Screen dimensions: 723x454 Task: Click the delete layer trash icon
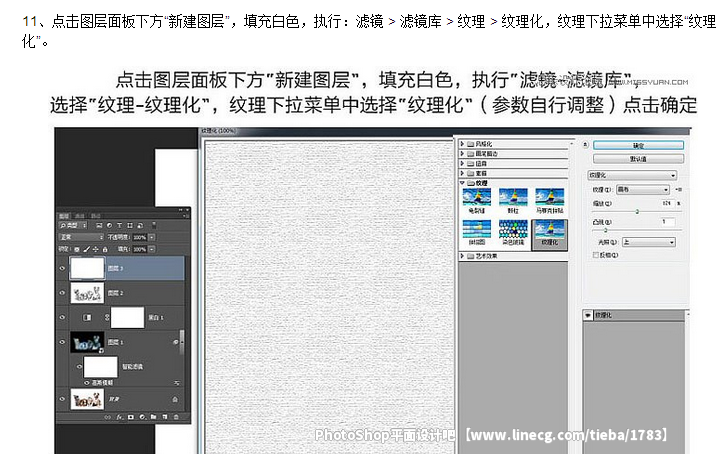click(176, 417)
